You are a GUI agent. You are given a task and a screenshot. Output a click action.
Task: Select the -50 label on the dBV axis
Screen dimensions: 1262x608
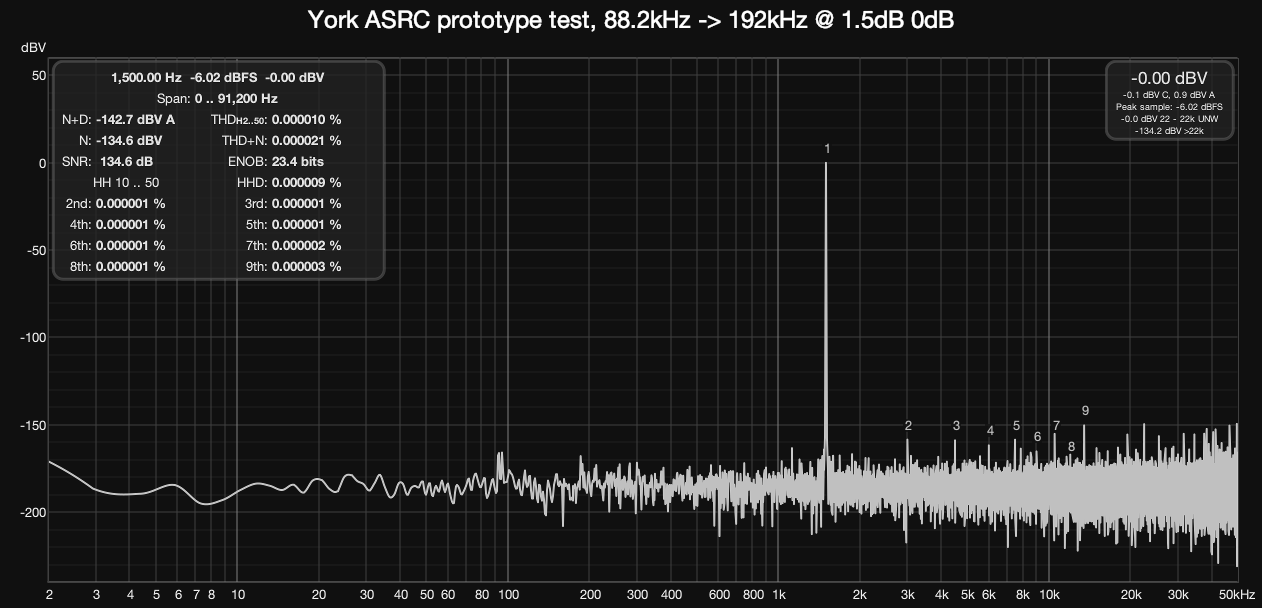pyautogui.click(x=36, y=250)
